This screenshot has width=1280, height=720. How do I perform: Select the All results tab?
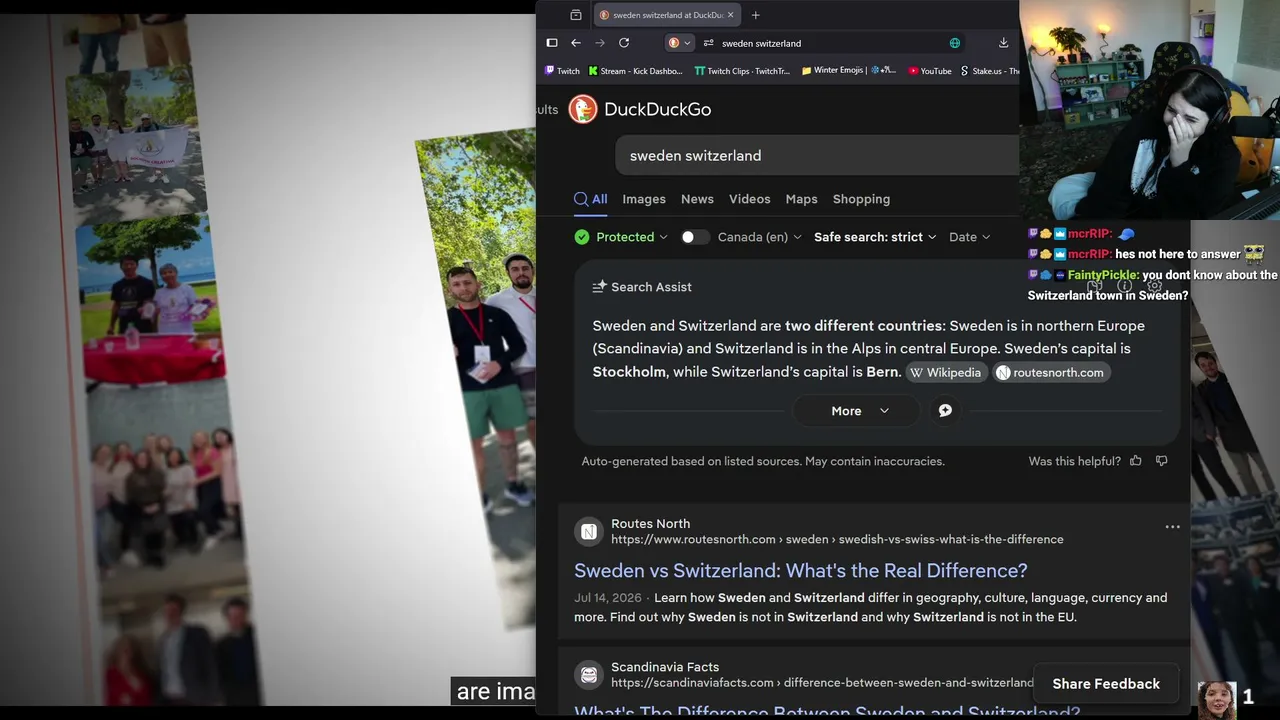coord(590,199)
